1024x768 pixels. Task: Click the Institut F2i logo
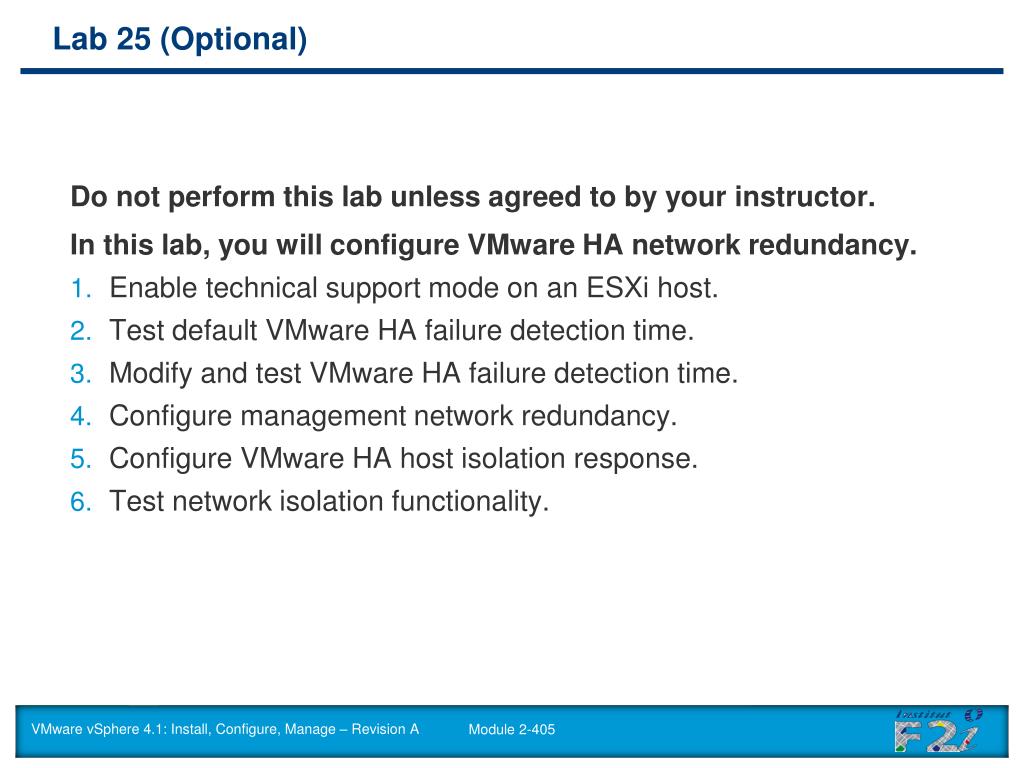938,730
